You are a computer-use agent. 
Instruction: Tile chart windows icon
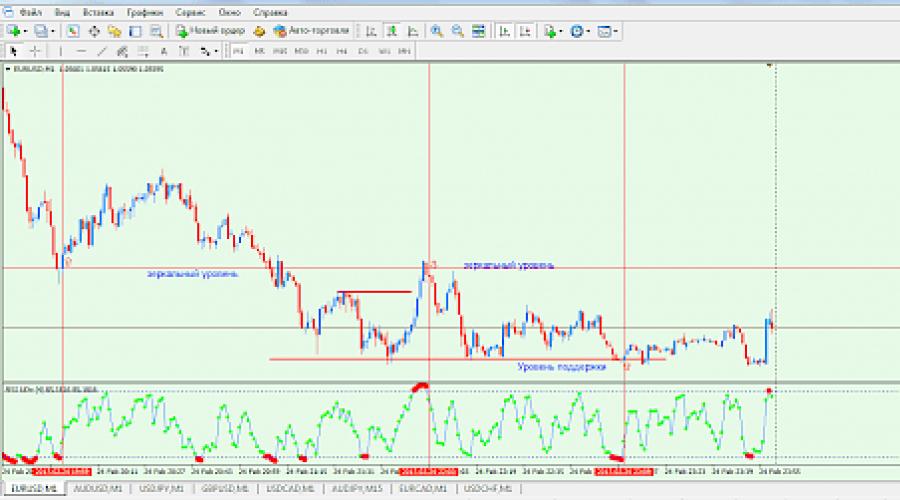coord(478,31)
